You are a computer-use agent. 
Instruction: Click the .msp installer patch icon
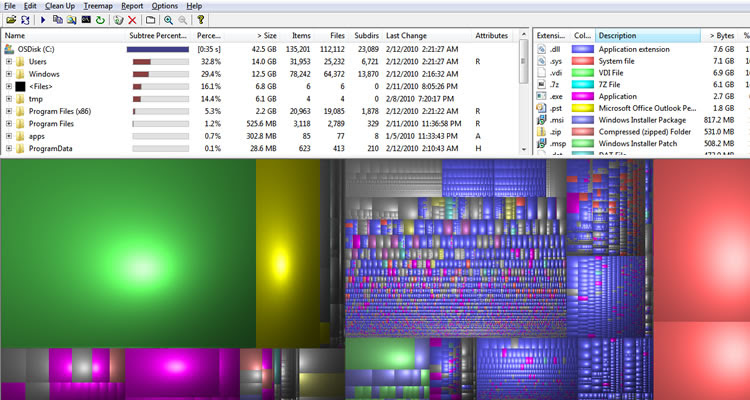[x=541, y=143]
